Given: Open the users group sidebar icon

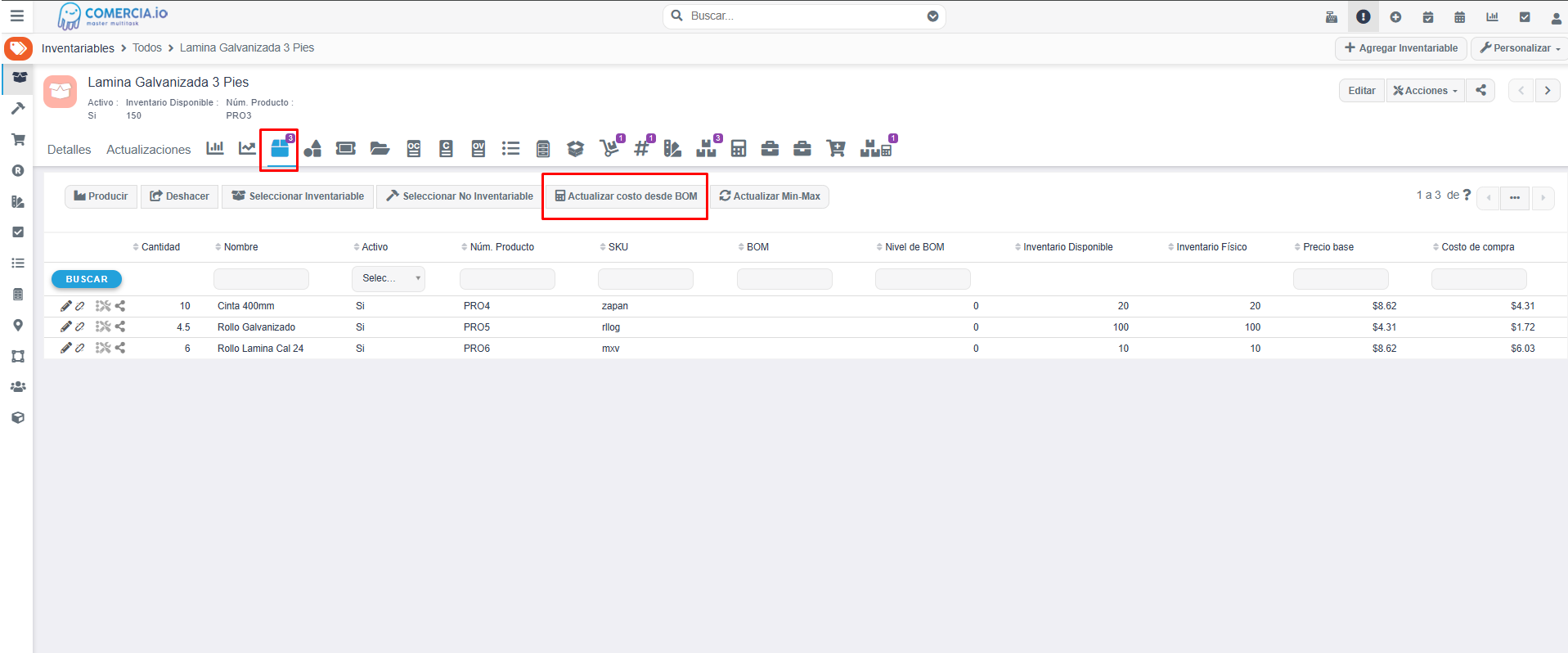Looking at the screenshot, I should tap(18, 386).
